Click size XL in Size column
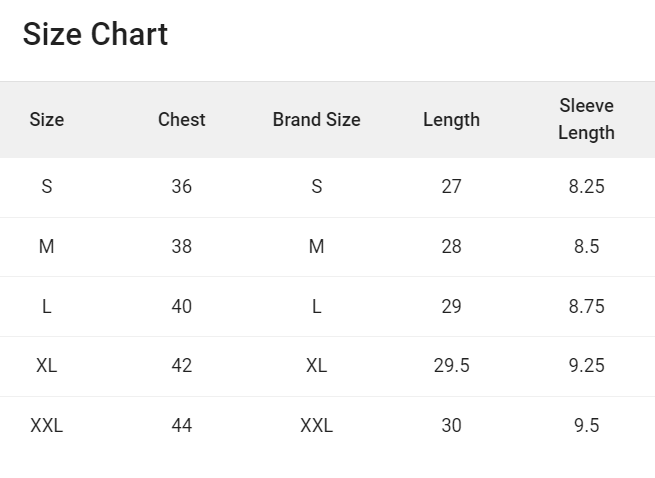655x478 pixels. tap(47, 366)
